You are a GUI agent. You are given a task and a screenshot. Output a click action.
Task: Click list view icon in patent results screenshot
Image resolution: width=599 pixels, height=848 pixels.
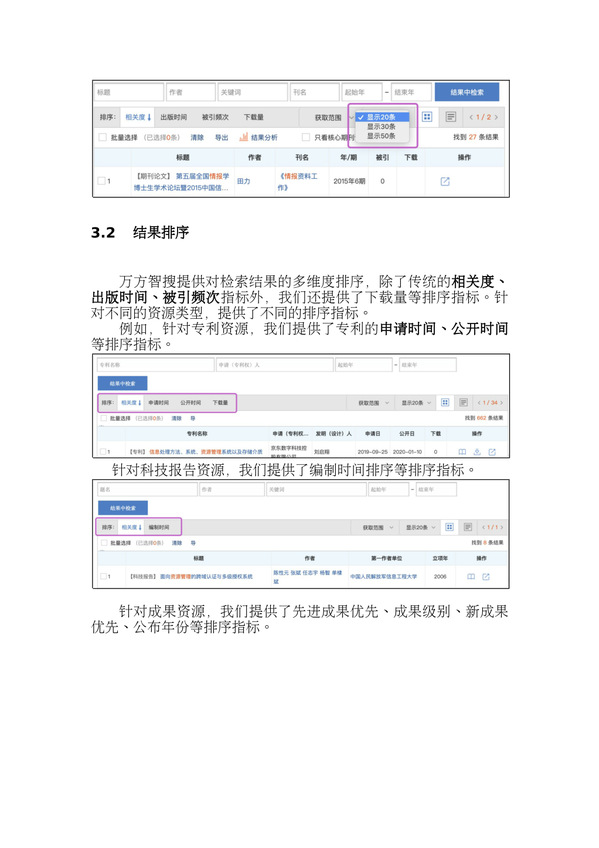click(x=463, y=402)
